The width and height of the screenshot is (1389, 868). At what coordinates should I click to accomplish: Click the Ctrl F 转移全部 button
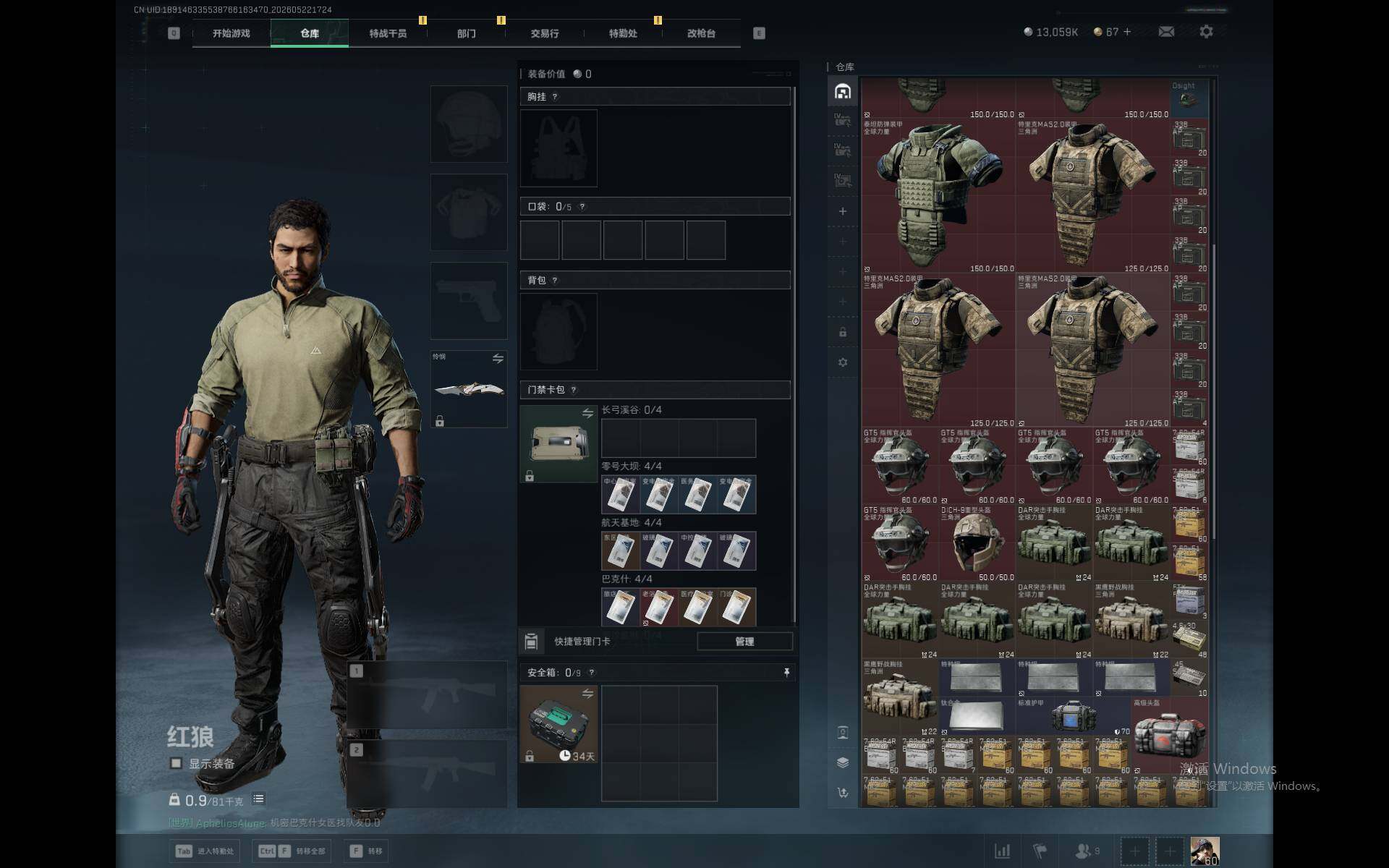(292, 851)
